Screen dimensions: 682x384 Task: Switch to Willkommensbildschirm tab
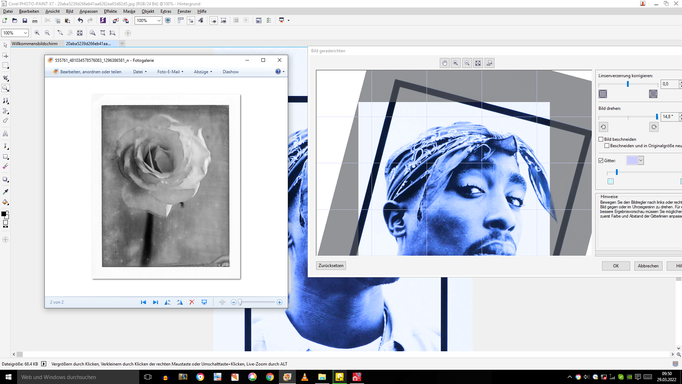click(x=34, y=43)
